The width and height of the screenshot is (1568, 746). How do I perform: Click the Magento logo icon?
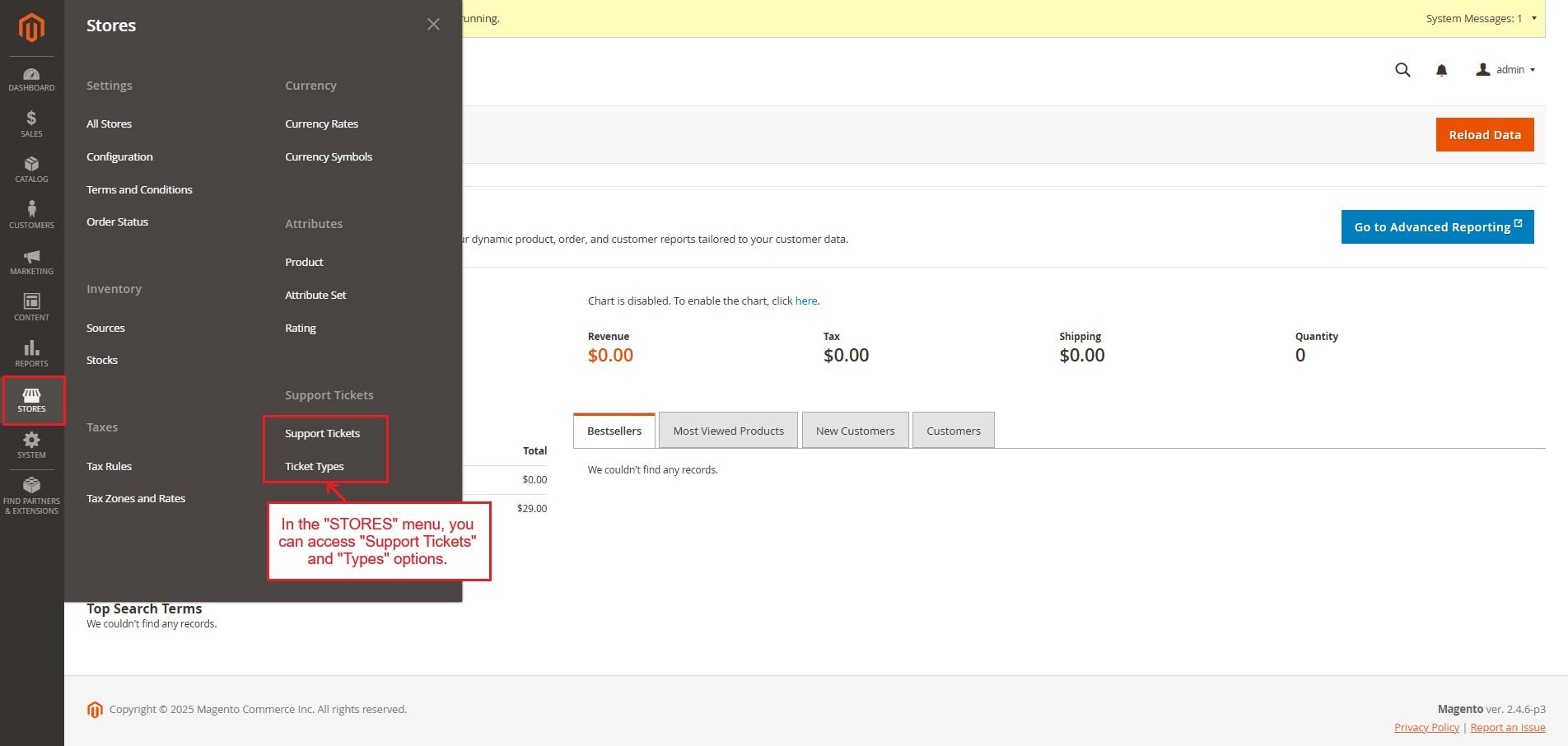pyautogui.click(x=31, y=28)
